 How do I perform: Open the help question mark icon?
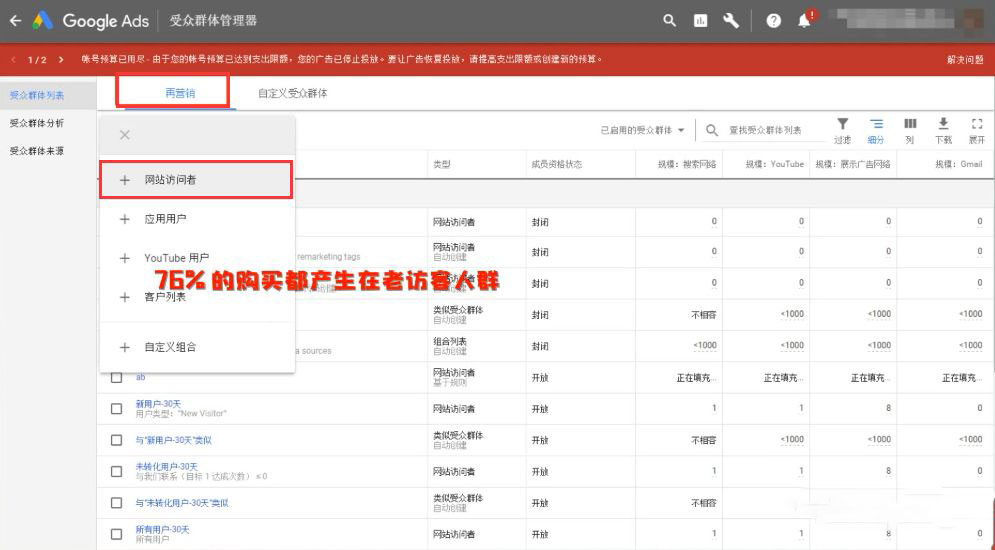coord(773,20)
